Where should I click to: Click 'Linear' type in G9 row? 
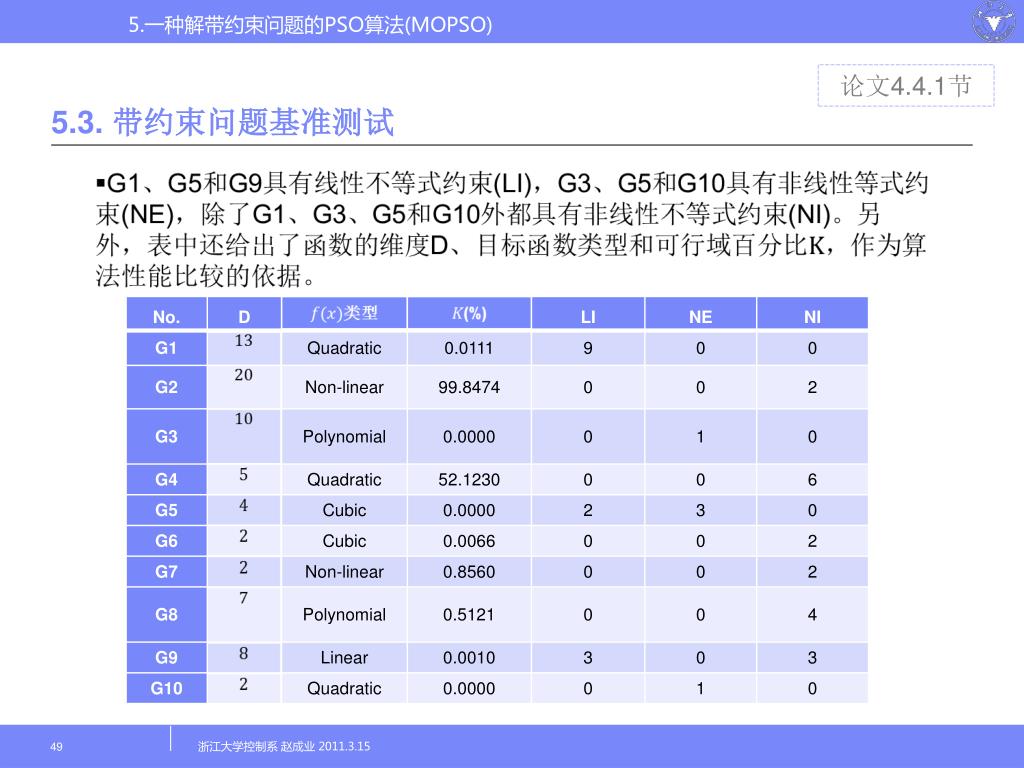click(x=344, y=658)
